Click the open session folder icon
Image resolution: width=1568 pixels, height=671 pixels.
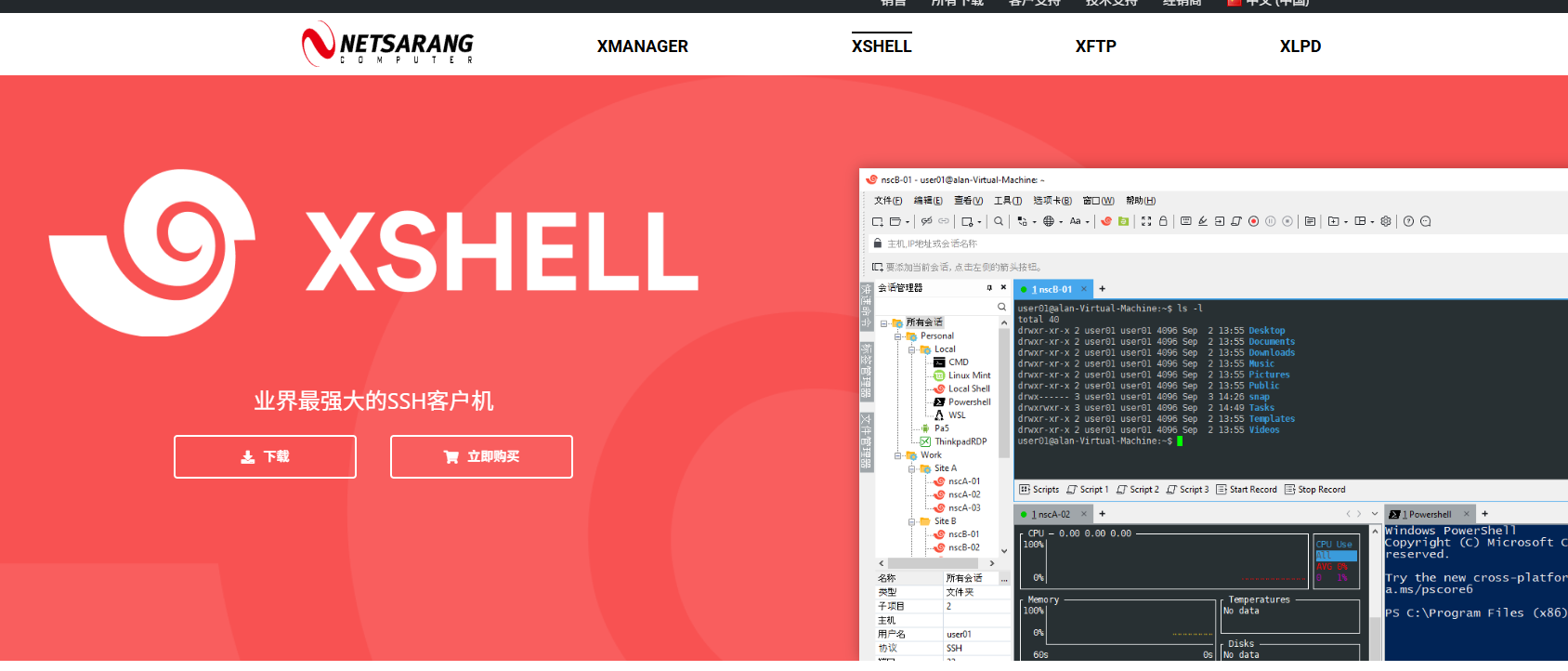[895, 221]
